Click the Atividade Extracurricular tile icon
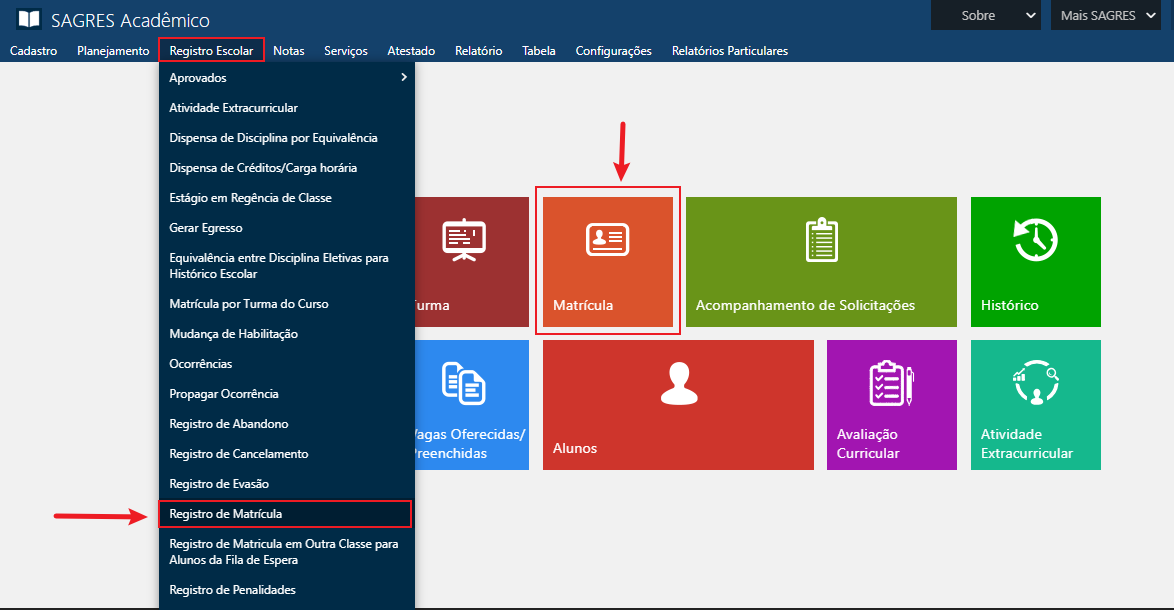This screenshot has height=610, width=1174. pyautogui.click(x=1035, y=383)
